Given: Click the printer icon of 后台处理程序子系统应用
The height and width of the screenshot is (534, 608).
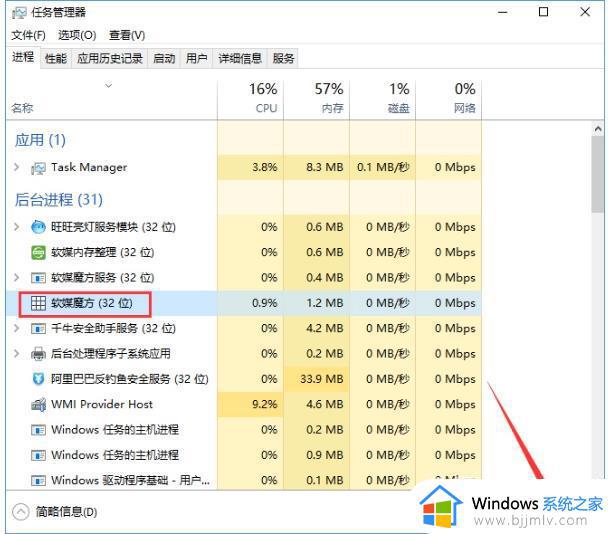Looking at the screenshot, I should tap(38, 354).
